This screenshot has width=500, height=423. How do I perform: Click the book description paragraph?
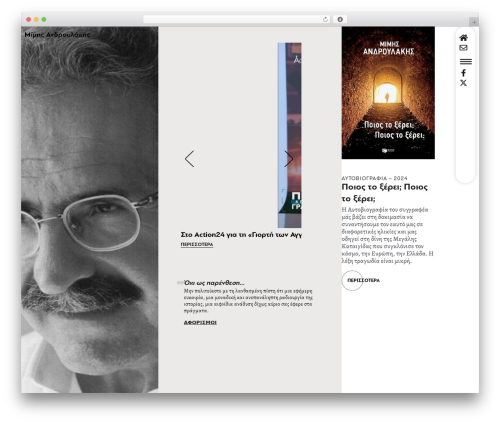388,235
